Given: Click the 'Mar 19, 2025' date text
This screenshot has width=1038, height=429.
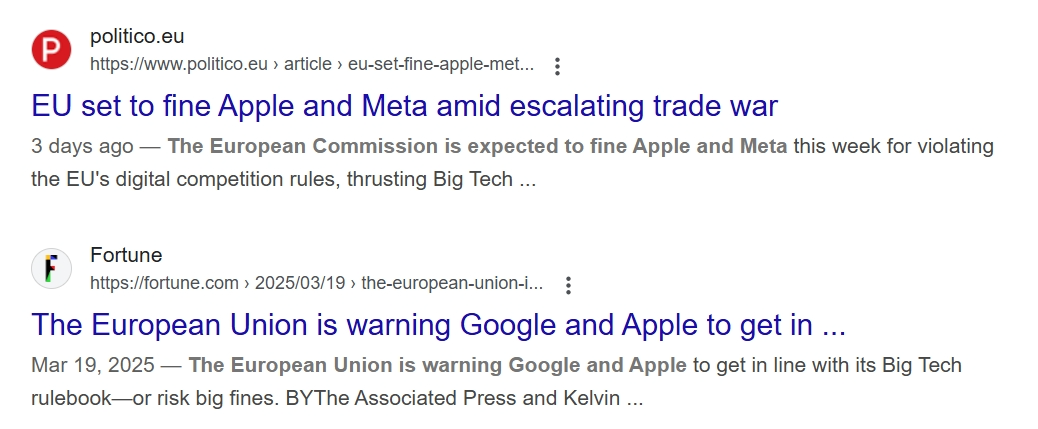Looking at the screenshot, I should click(x=93, y=365).
